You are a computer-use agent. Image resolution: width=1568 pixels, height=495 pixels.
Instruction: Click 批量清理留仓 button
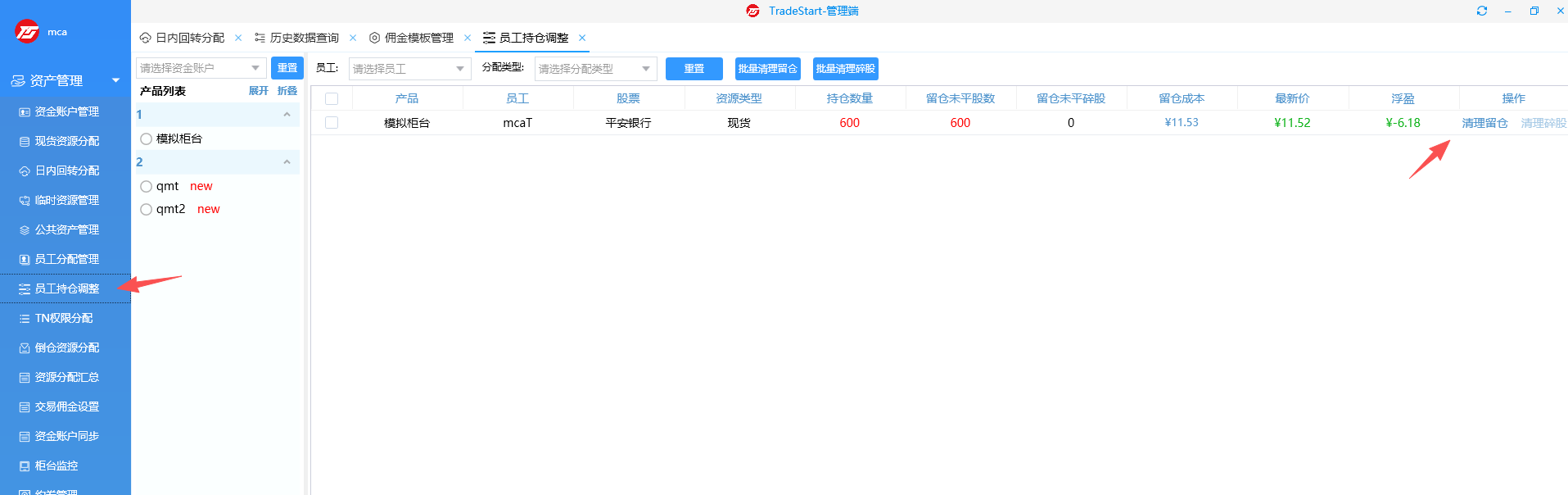pyautogui.click(x=768, y=69)
